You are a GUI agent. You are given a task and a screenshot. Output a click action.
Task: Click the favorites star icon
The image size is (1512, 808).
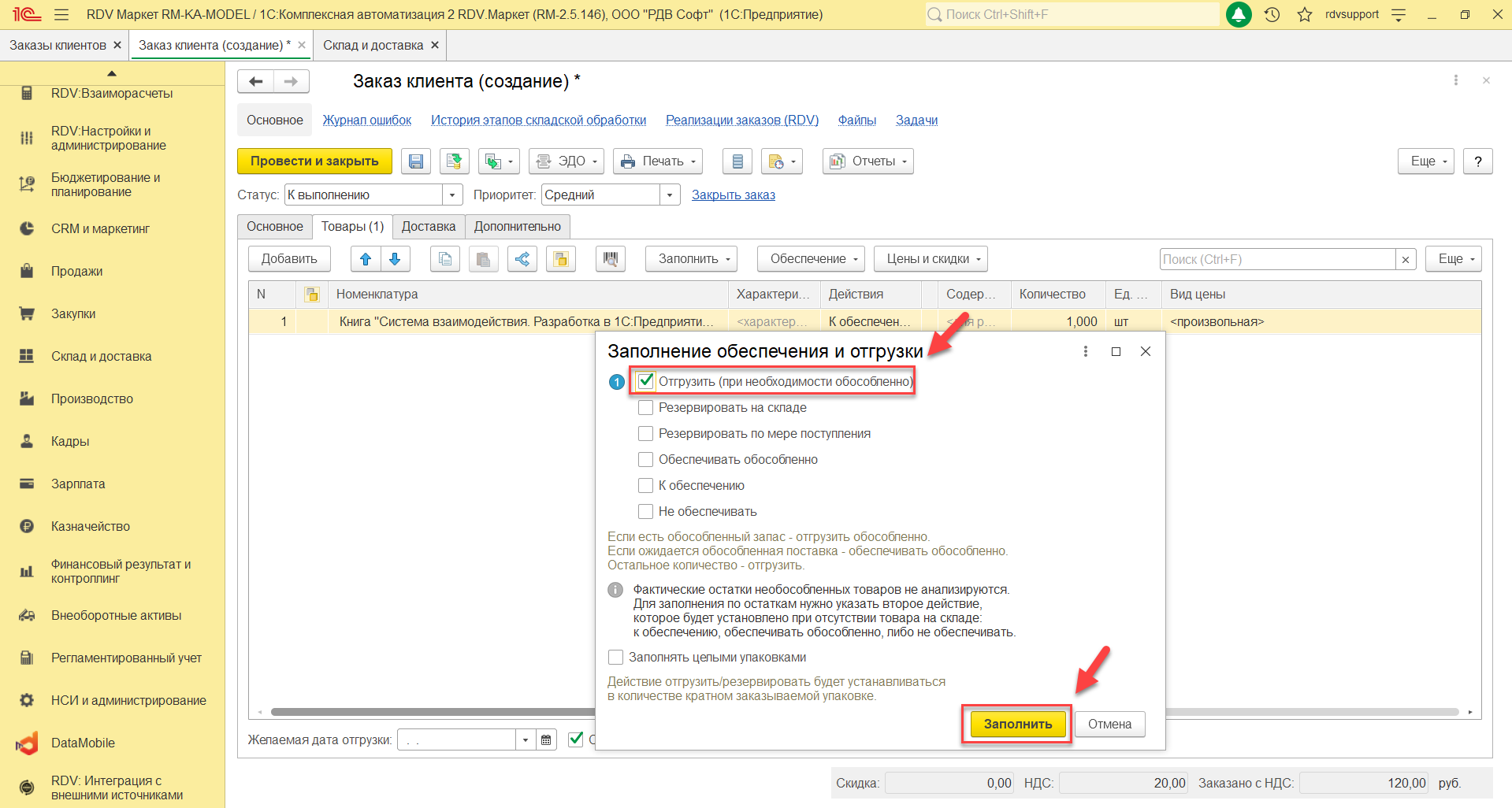click(x=1305, y=14)
